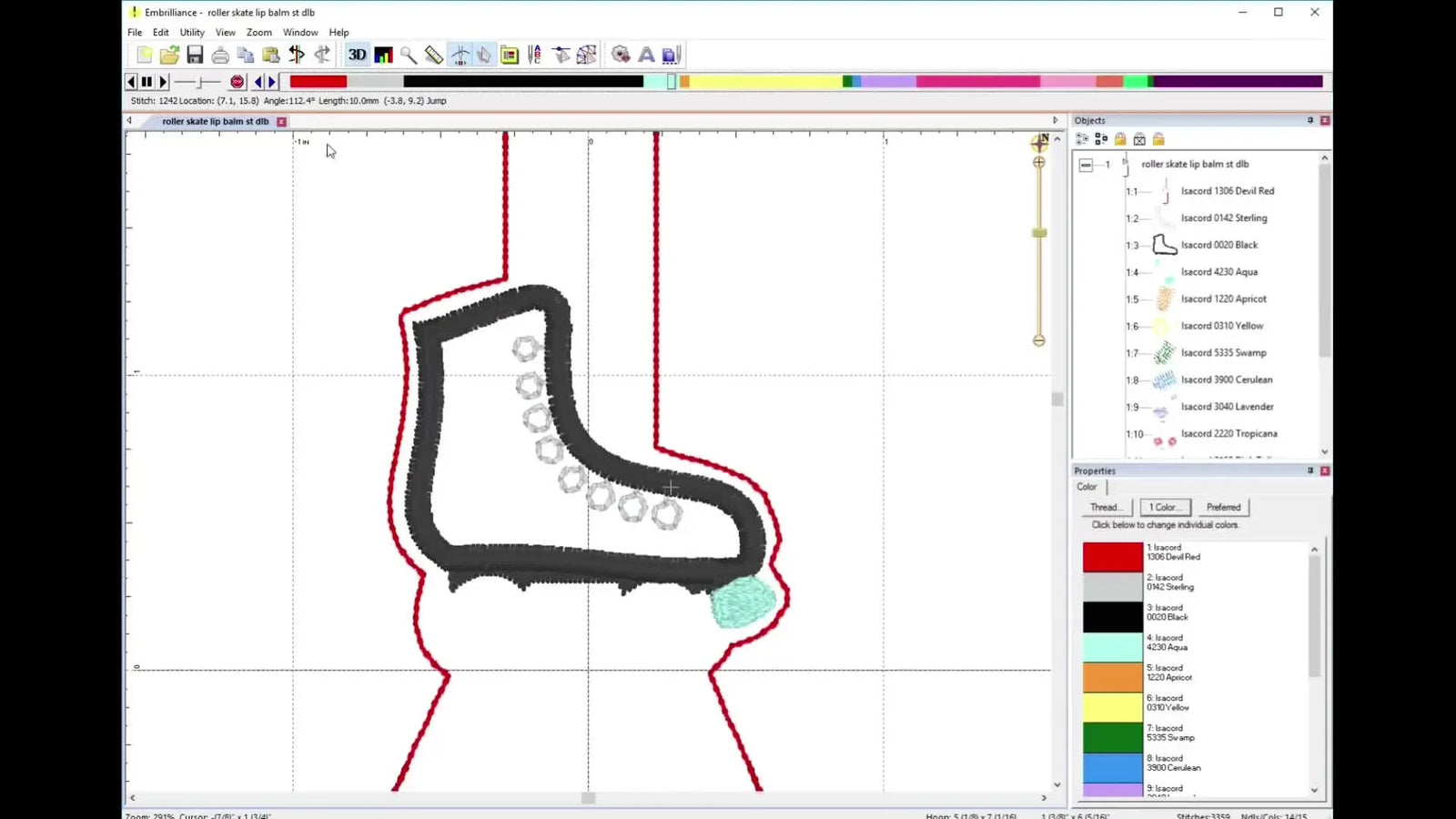
Task: Toggle the needle stitch simulator icon
Action: coord(460,56)
